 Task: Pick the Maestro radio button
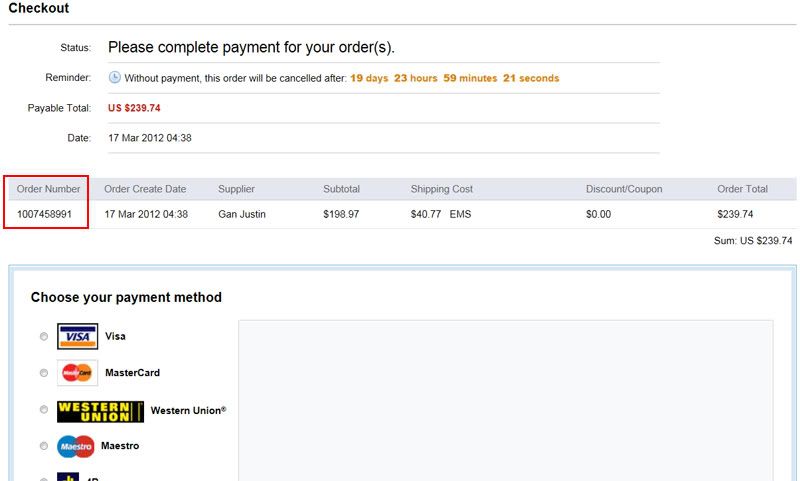[x=43, y=446]
